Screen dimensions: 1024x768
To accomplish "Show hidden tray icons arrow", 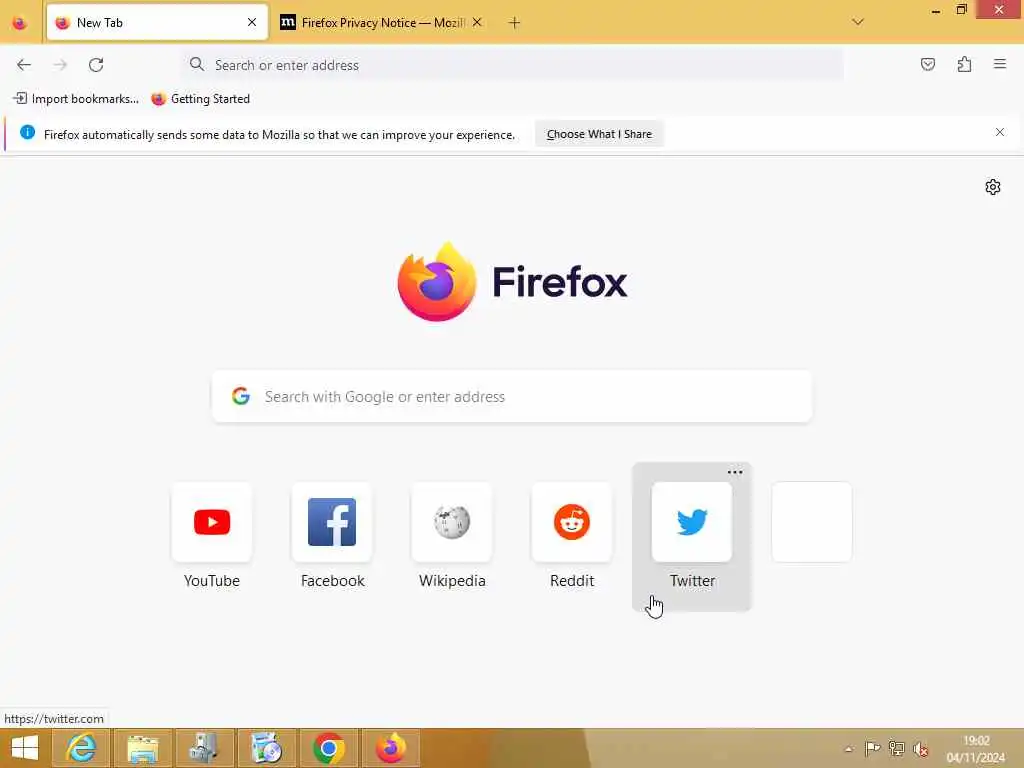I will coord(848,748).
